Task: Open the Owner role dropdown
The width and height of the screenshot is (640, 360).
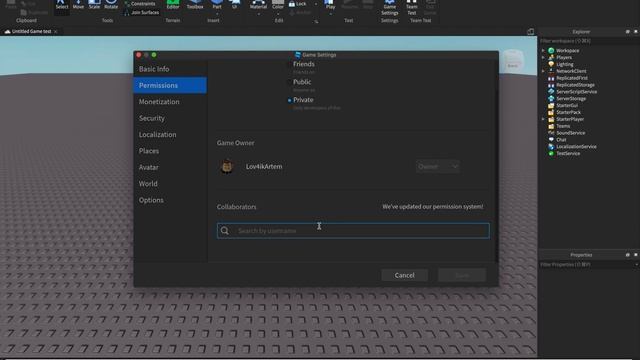Action: [438, 167]
